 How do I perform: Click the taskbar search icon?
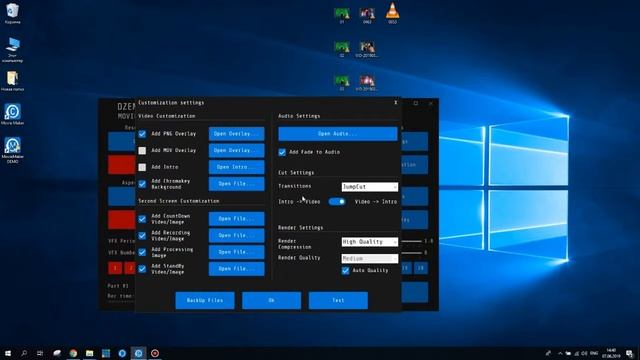(24, 353)
